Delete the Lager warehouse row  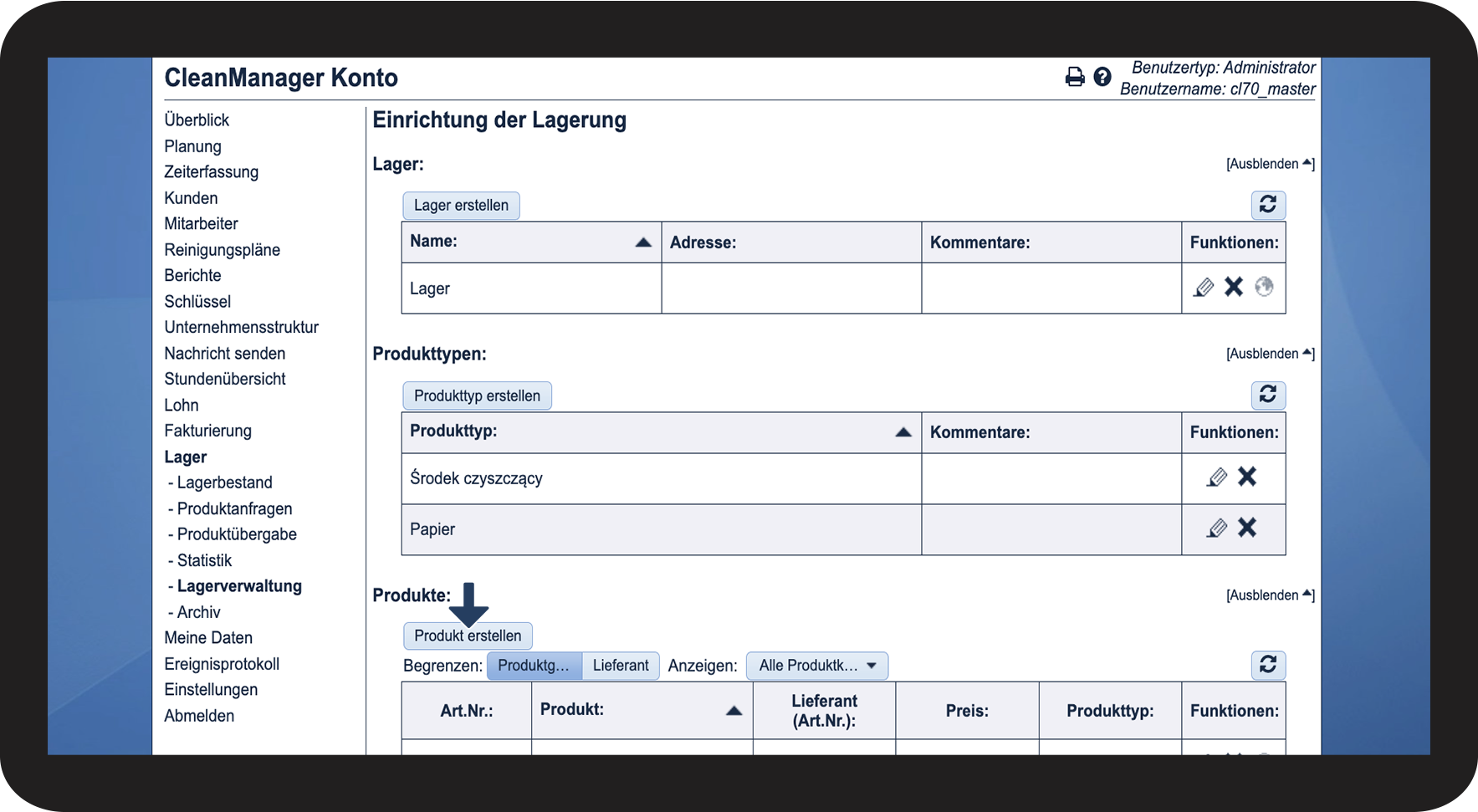pyautogui.click(x=1234, y=288)
